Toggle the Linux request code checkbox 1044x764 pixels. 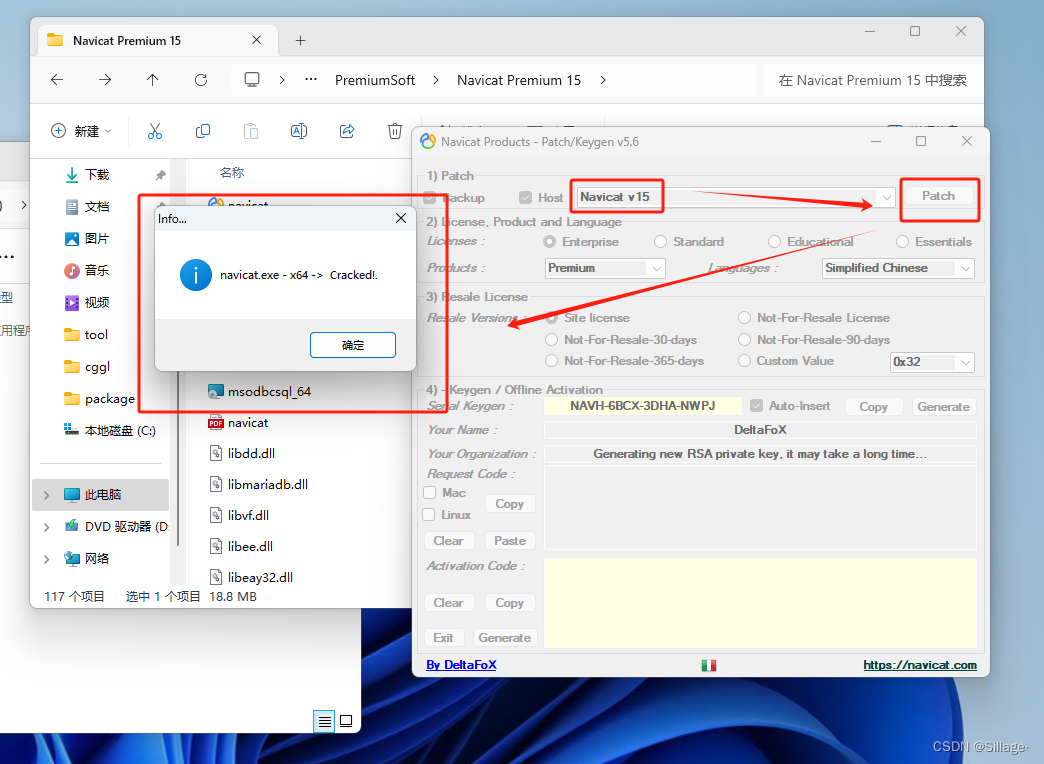(x=429, y=515)
